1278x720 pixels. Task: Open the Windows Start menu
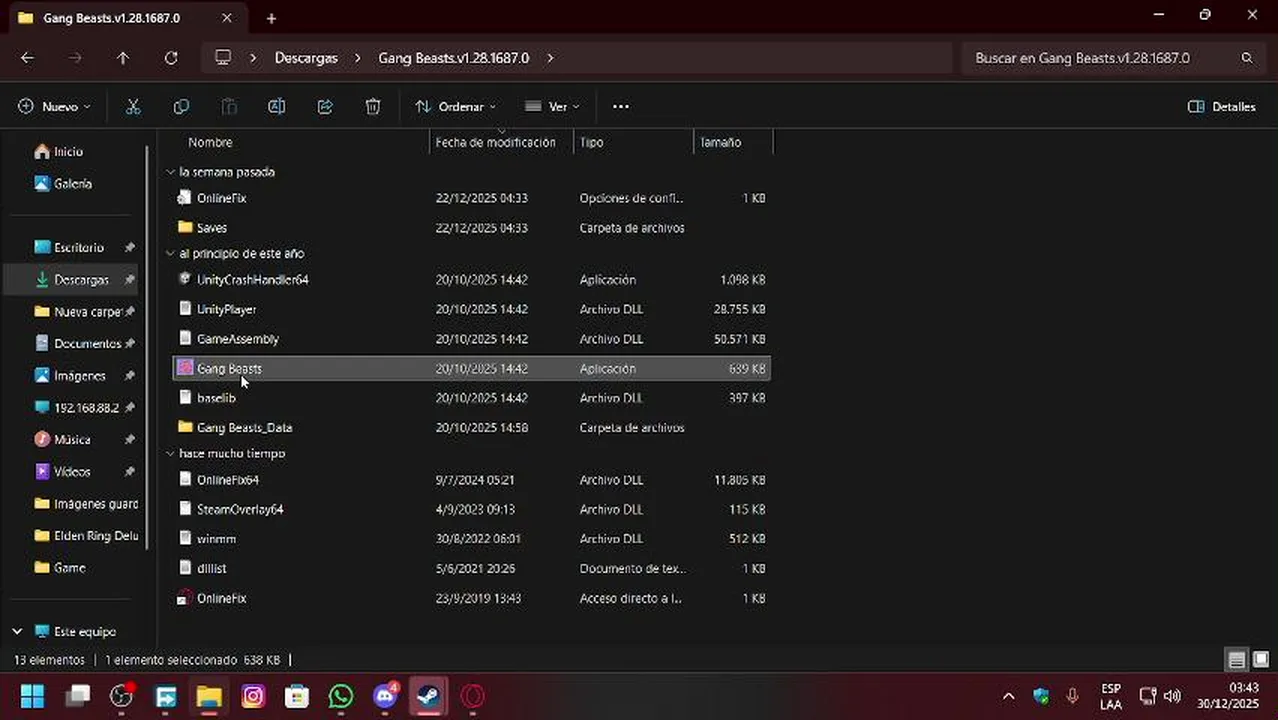[32, 696]
